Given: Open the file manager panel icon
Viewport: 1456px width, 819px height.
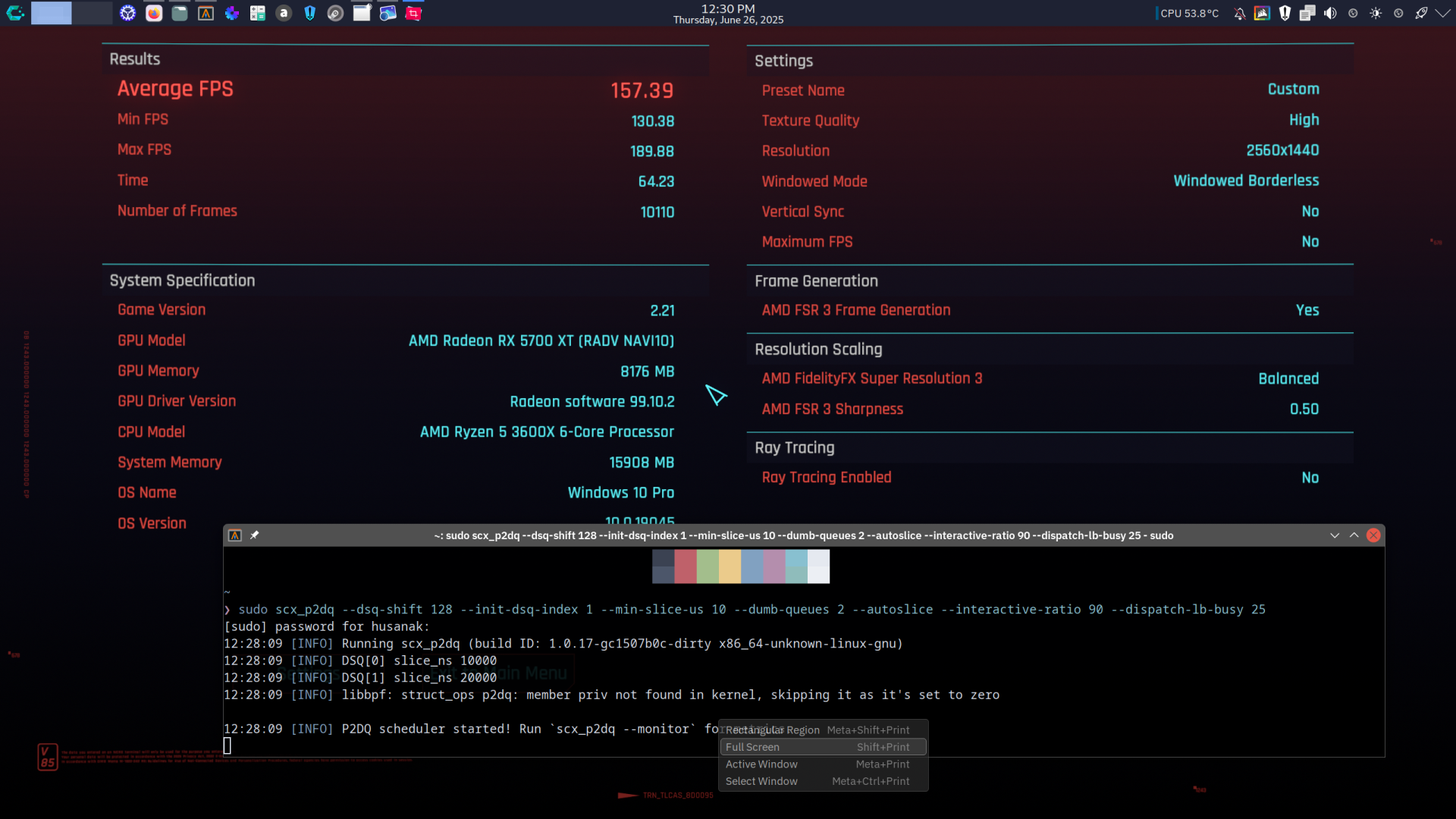Looking at the screenshot, I should click(180, 13).
